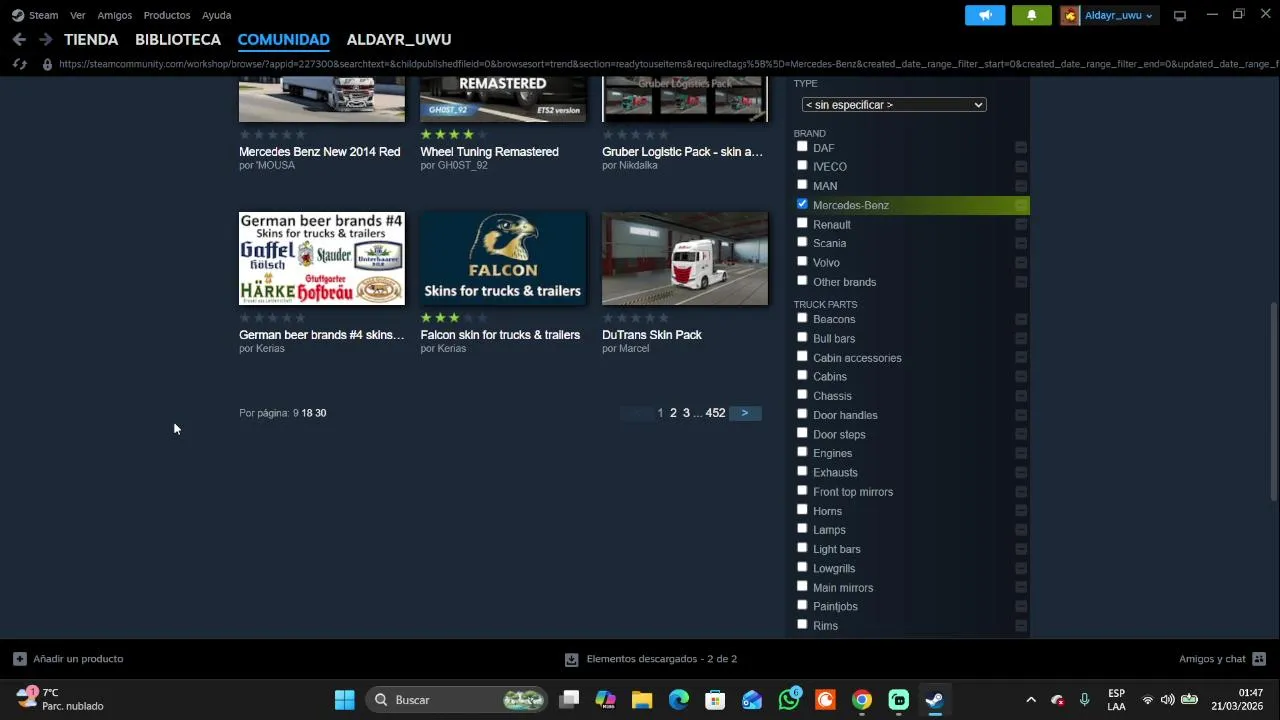Open the ALDAYR_UWU profile tab
The image size is (1280, 720).
[399, 40]
